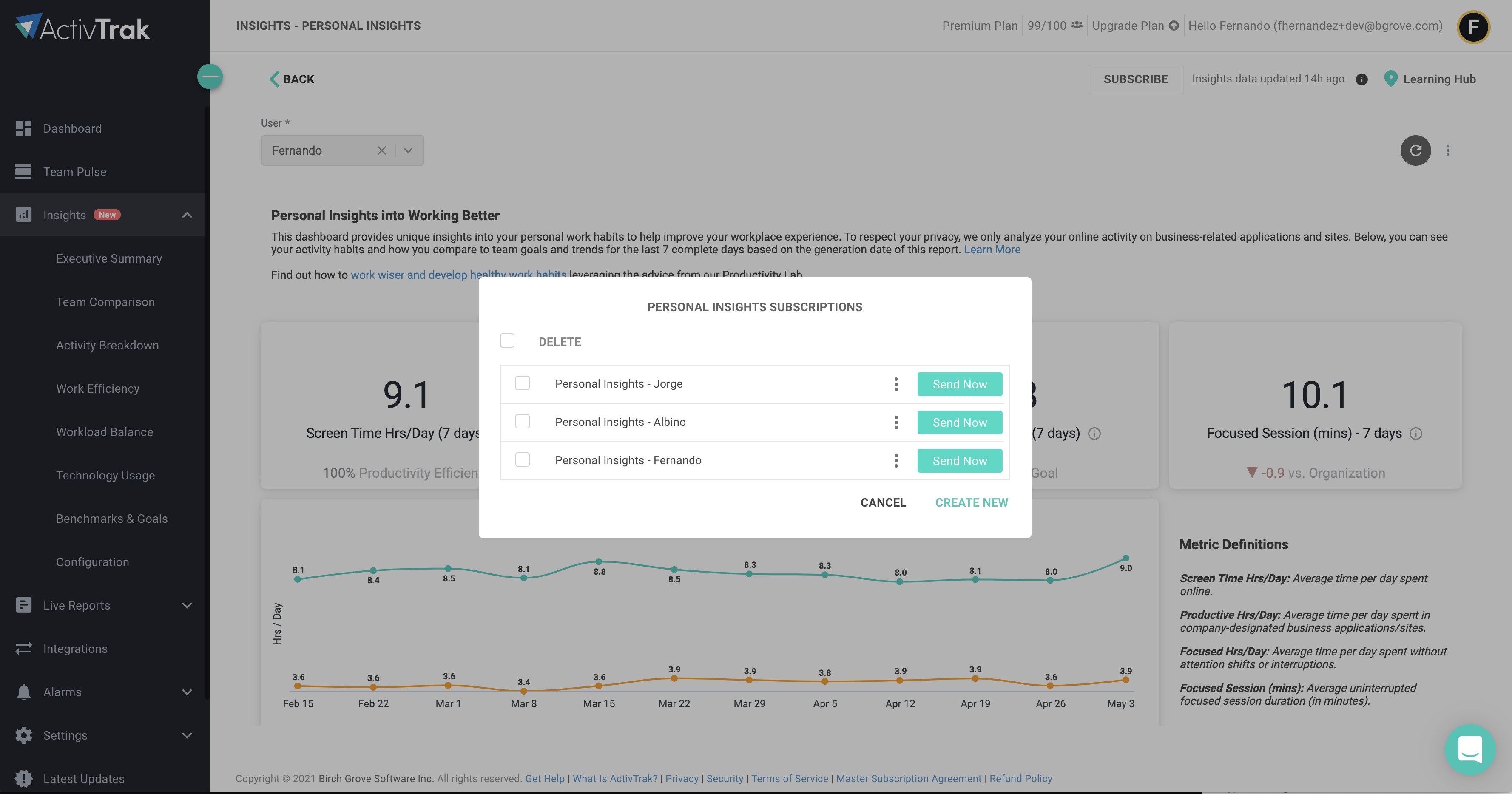Clear the Fernando user selection X
The image size is (1512, 794).
pos(381,150)
